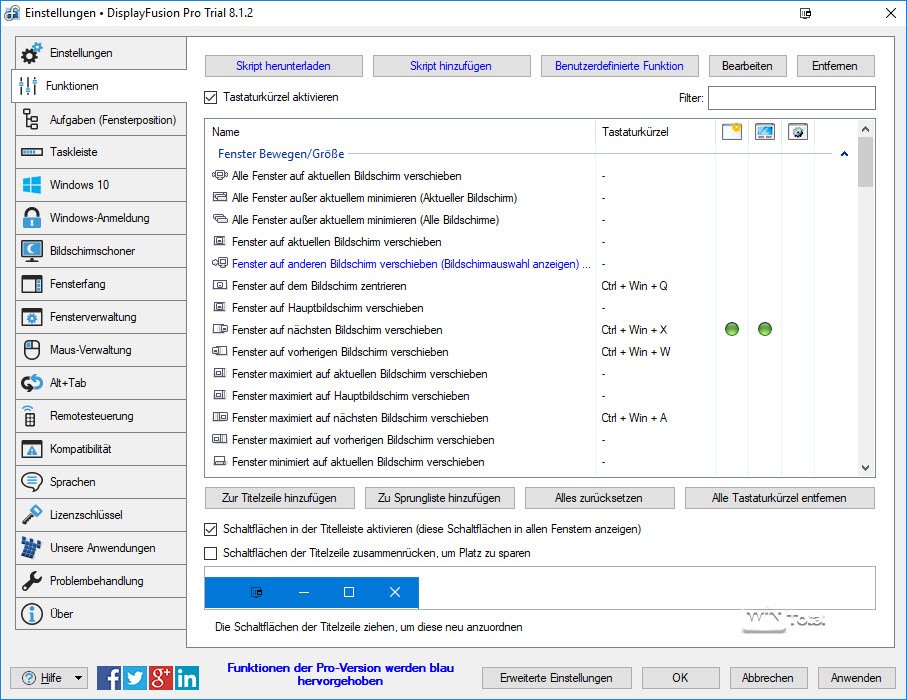Click 'Skript herunterladen' button

pyautogui.click(x=283, y=66)
